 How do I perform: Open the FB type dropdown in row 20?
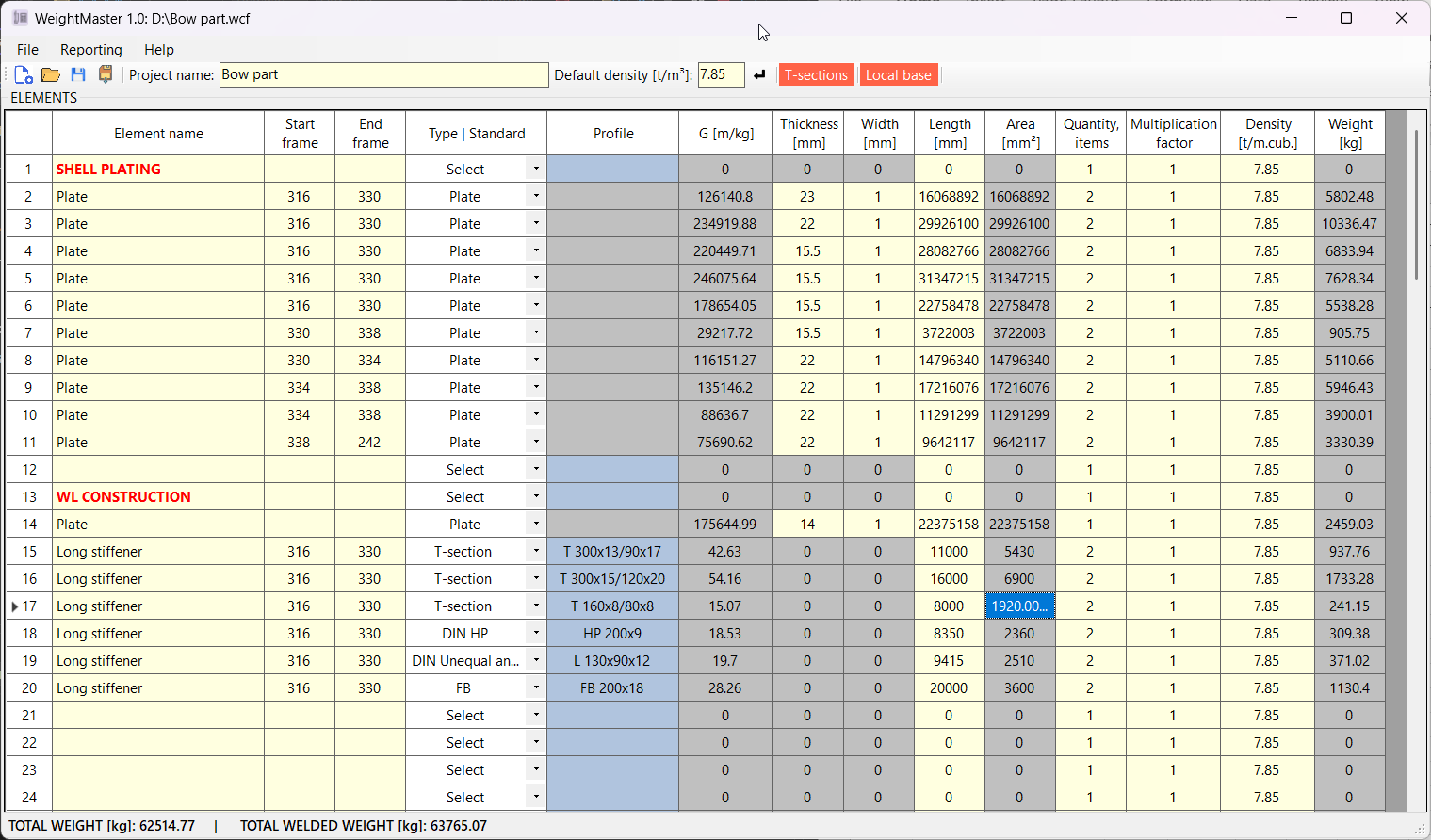pos(536,688)
